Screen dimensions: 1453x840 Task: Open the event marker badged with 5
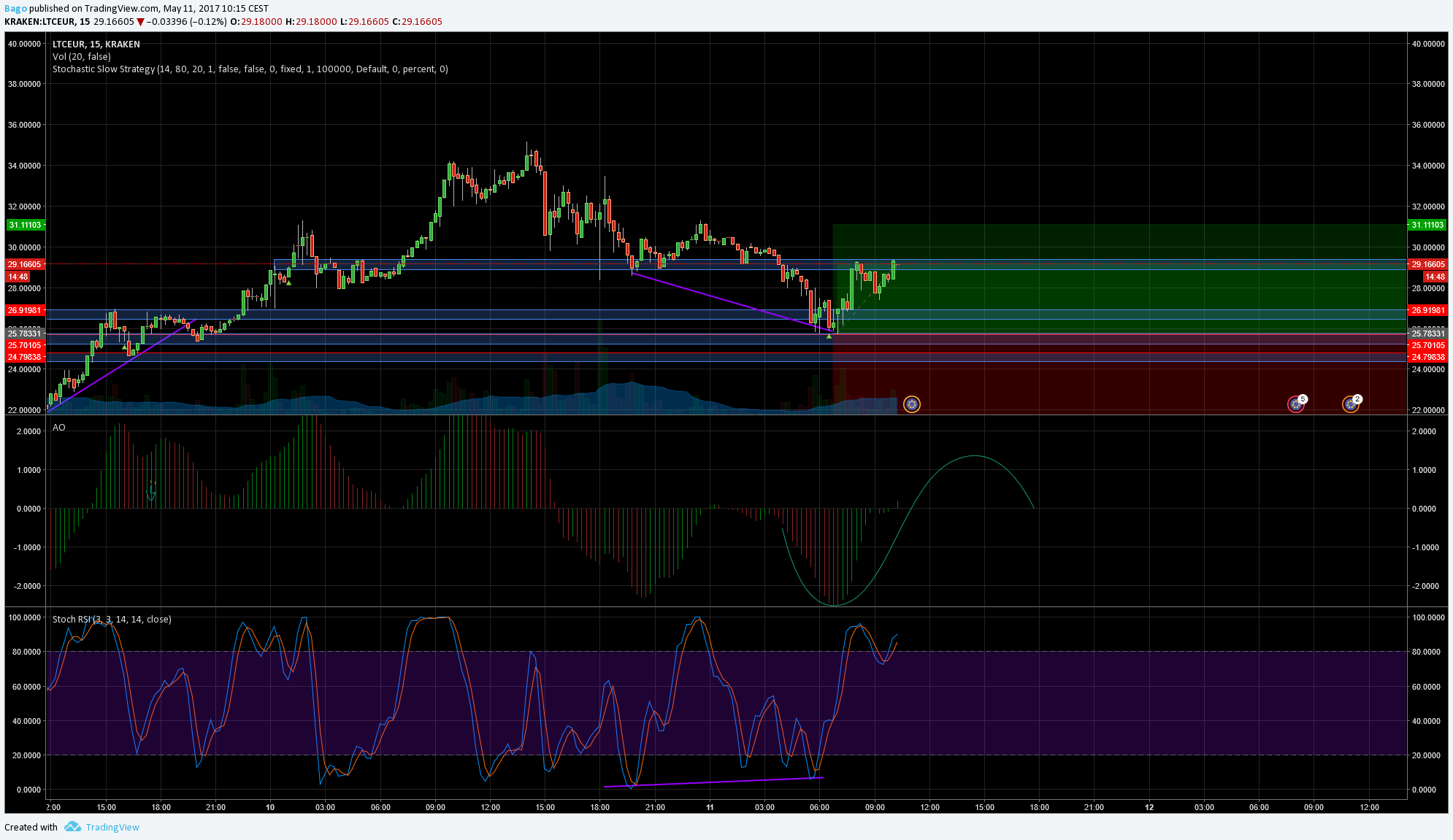pos(1297,404)
